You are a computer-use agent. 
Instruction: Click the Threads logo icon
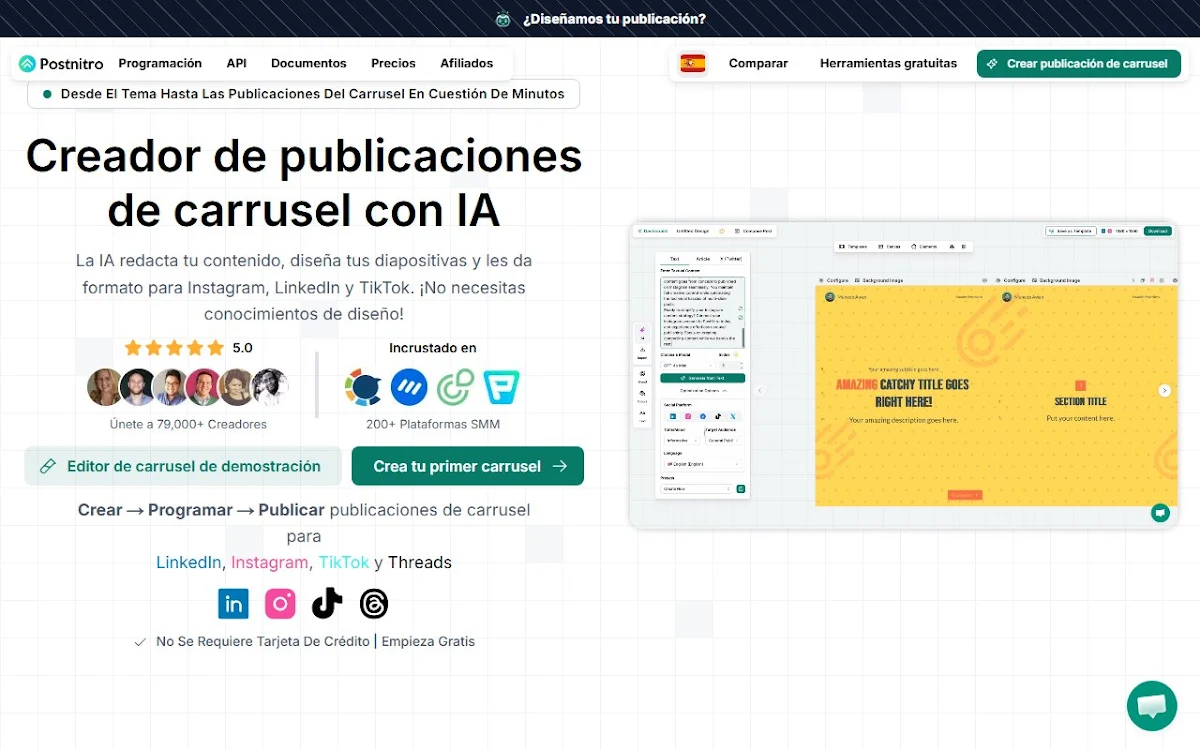(374, 603)
